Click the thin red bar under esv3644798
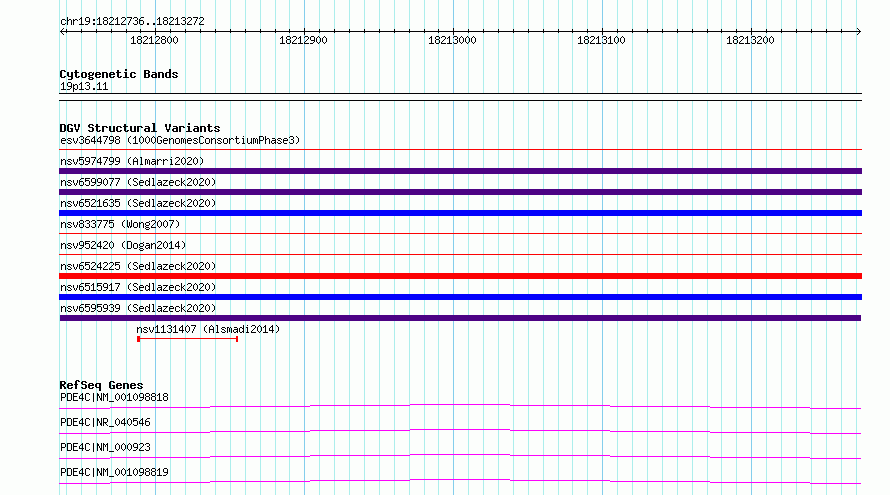 pyautogui.click(x=460, y=150)
